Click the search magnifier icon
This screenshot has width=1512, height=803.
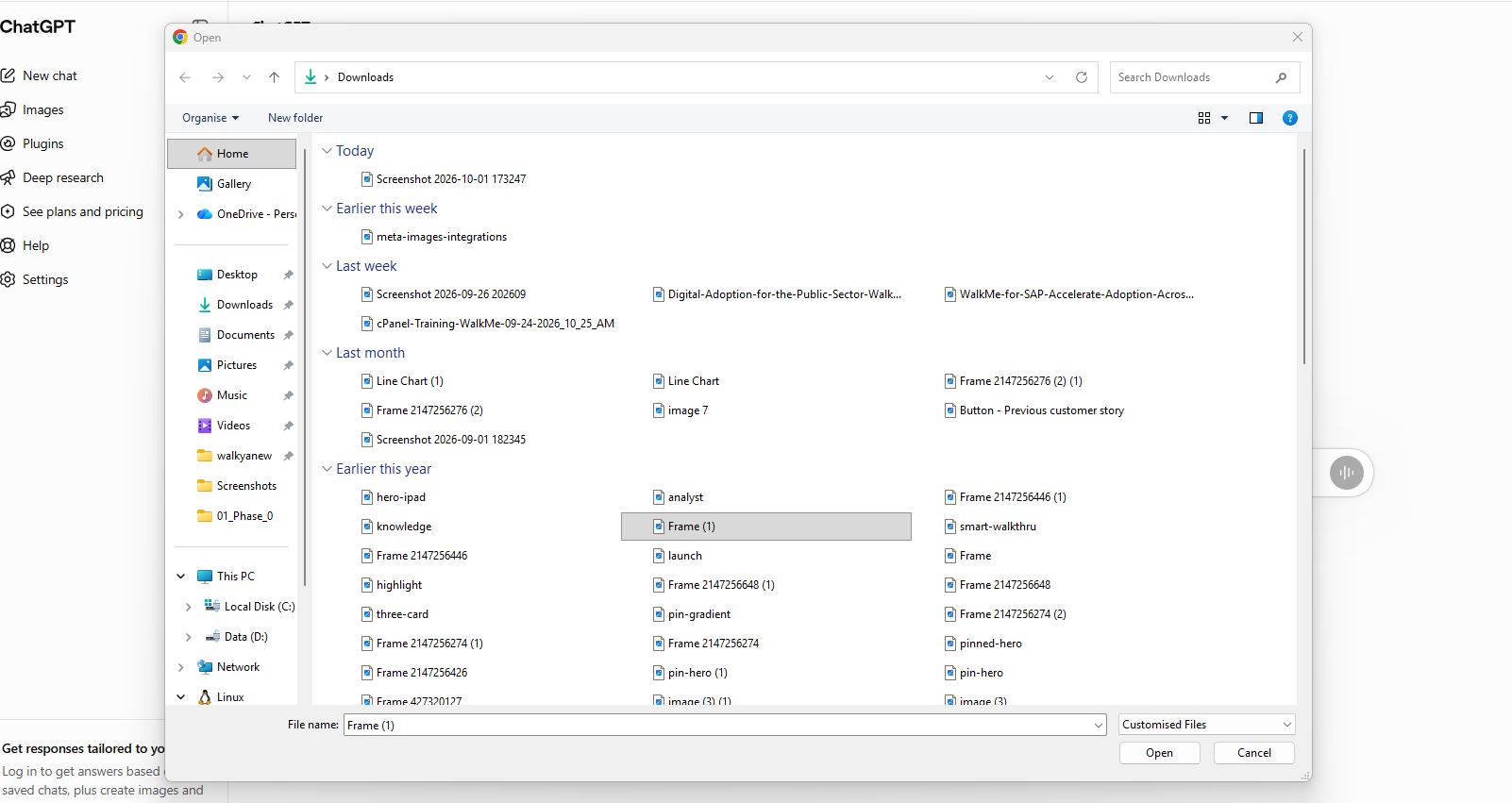(x=1281, y=77)
